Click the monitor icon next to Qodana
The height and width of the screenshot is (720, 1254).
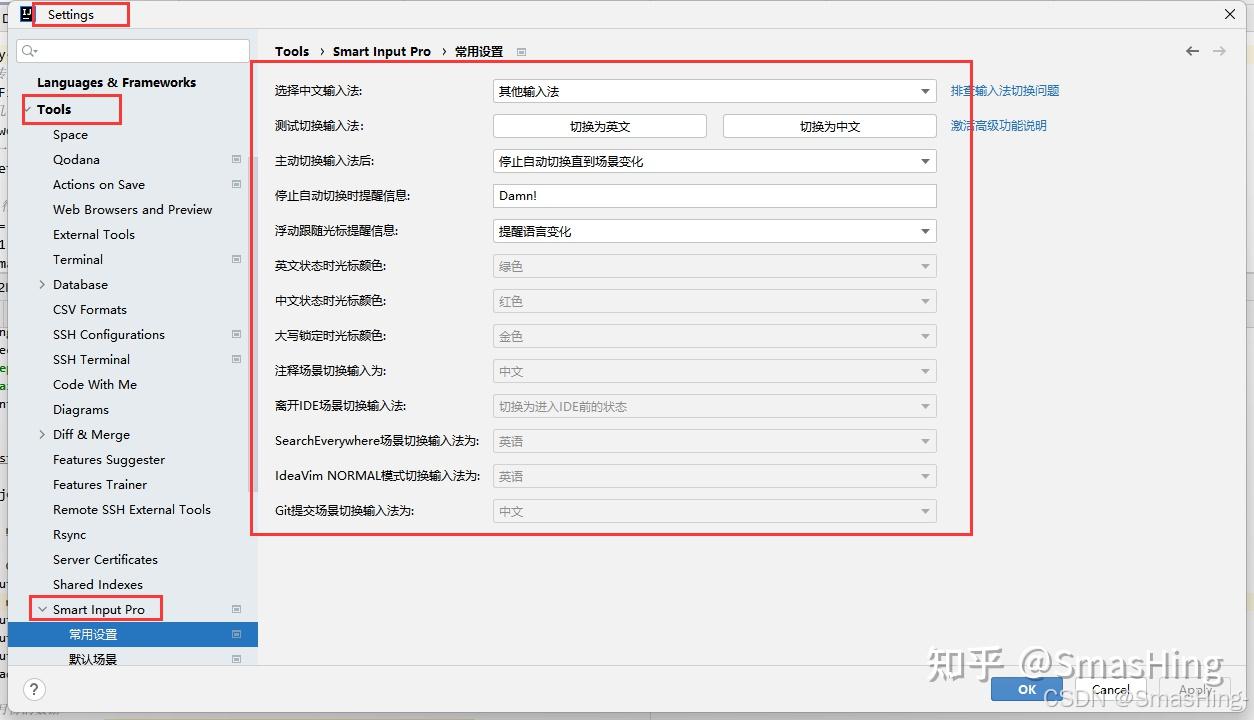tap(236, 159)
